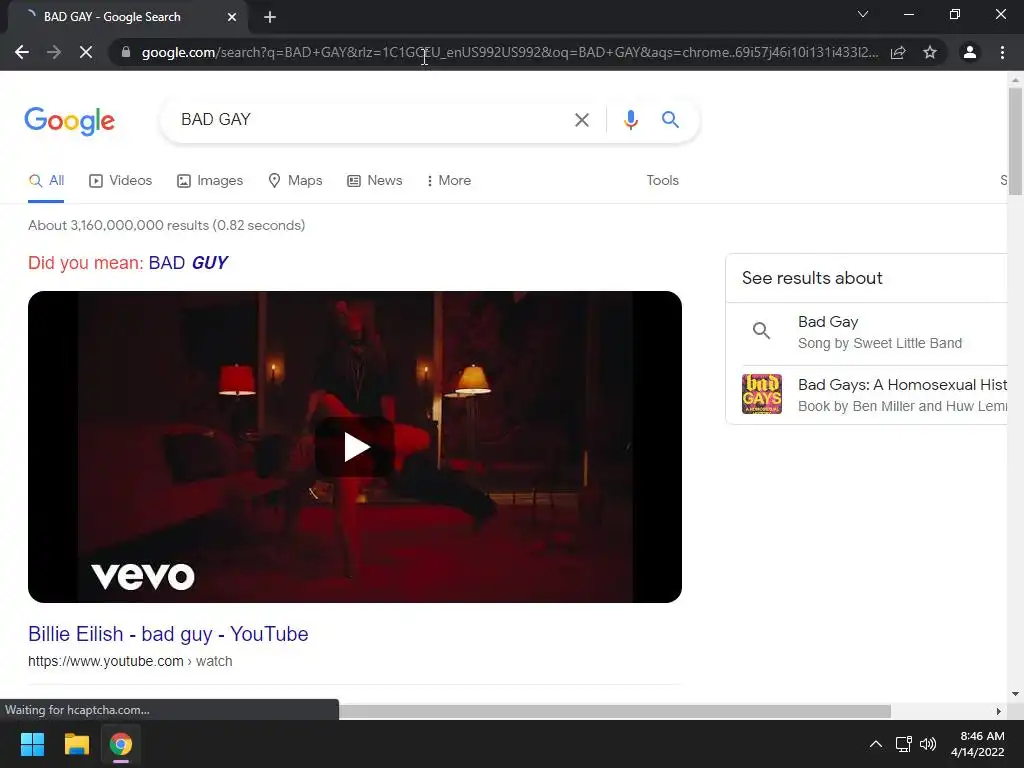This screenshot has width=1024, height=768.
Task: Close the BAD GAY - Google Search tab
Action: pos(232,17)
